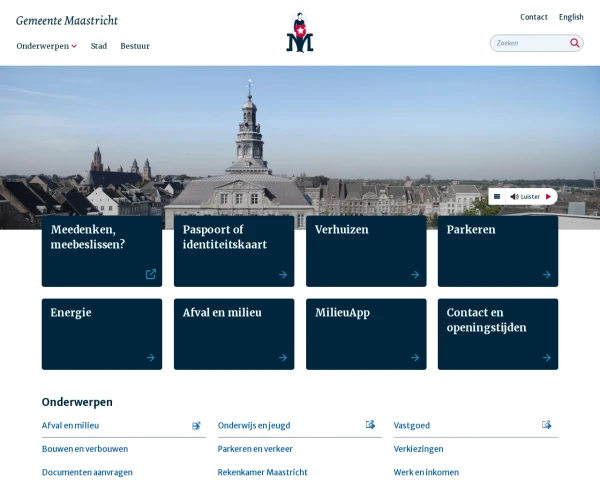Play the Luister audio reader

[548, 196]
